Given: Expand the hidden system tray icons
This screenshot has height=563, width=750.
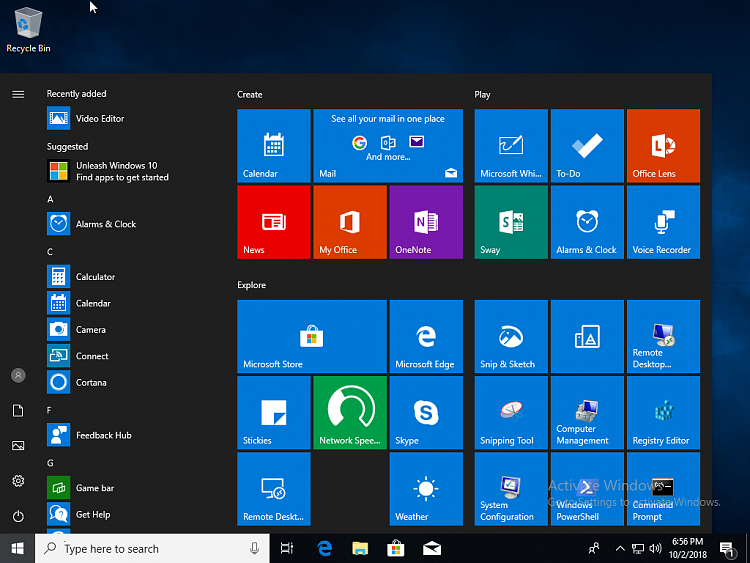Looking at the screenshot, I should pos(620,549).
